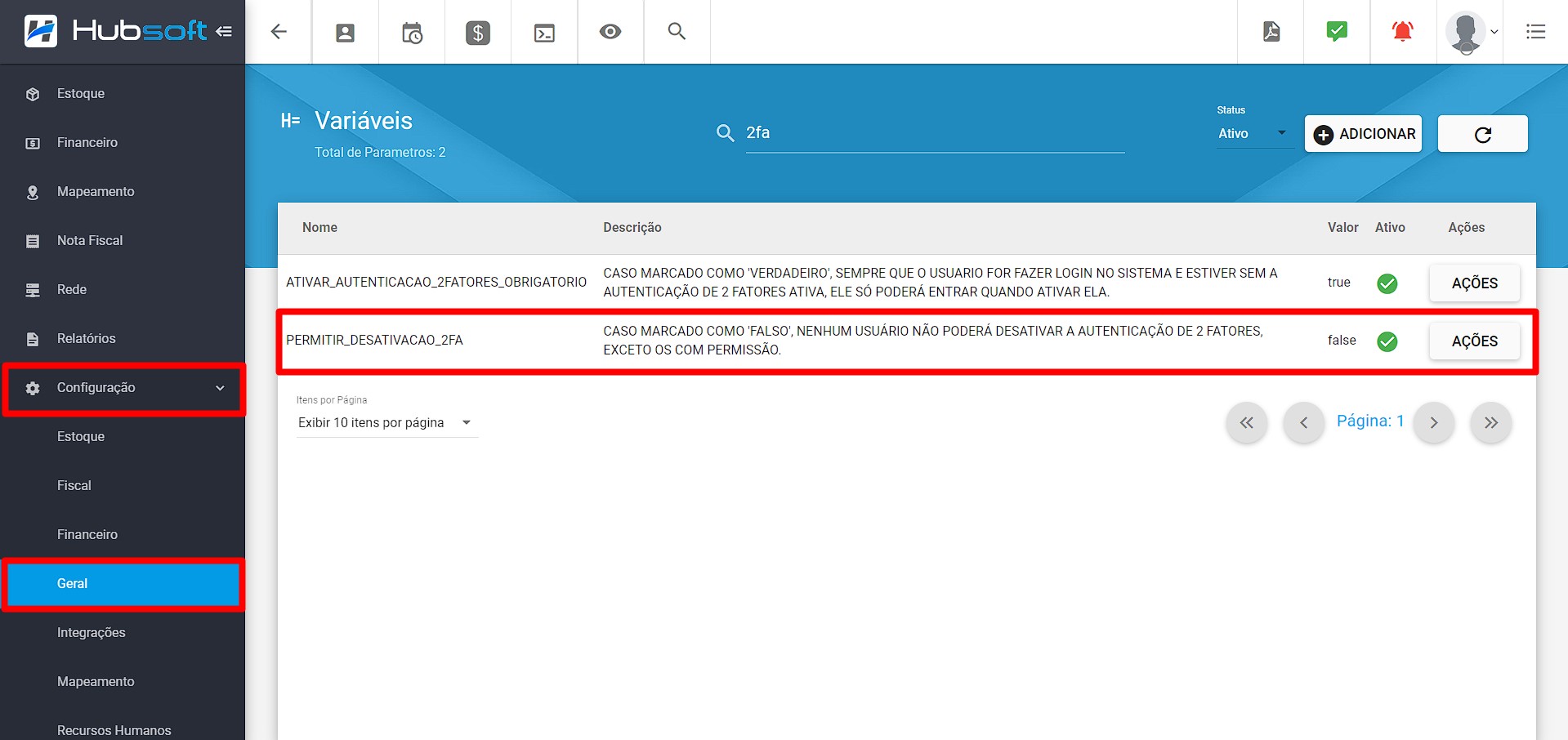Go to the last page
The image size is (1568, 740).
pos(1490,422)
